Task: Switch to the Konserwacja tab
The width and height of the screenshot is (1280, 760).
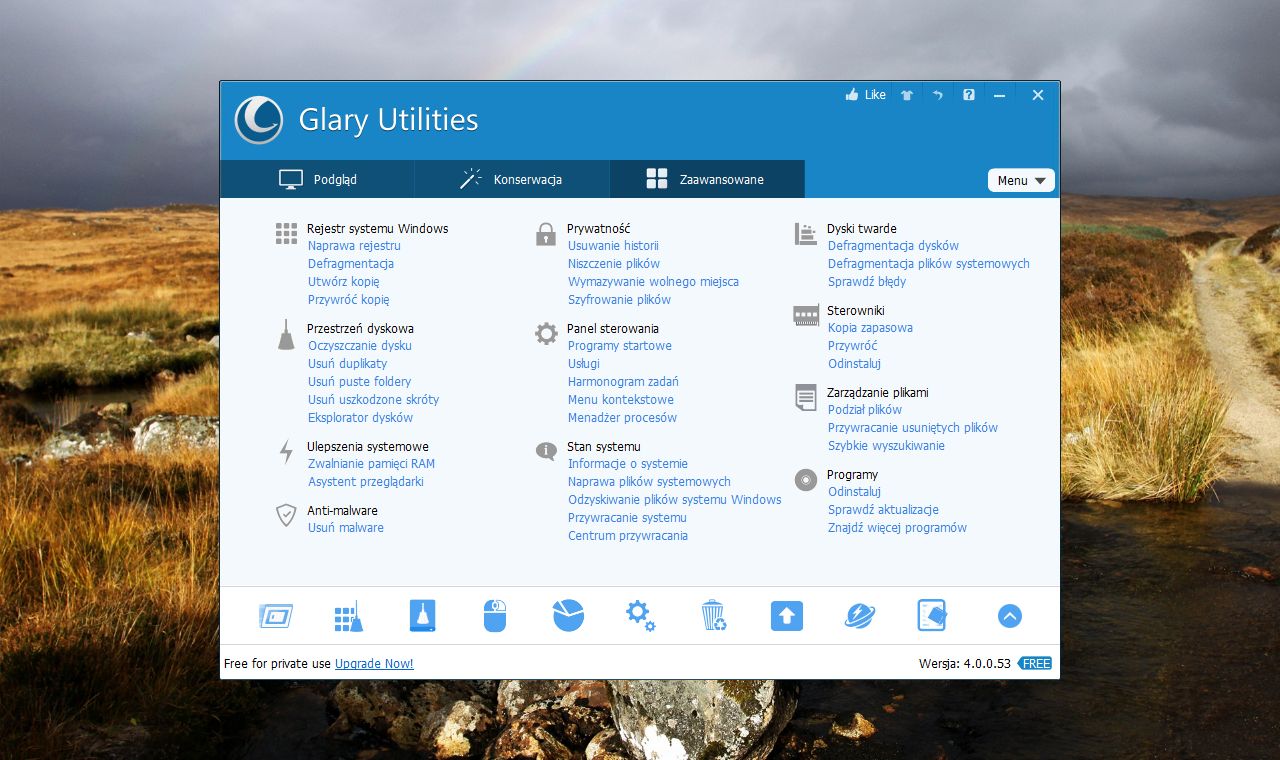Action: [511, 179]
